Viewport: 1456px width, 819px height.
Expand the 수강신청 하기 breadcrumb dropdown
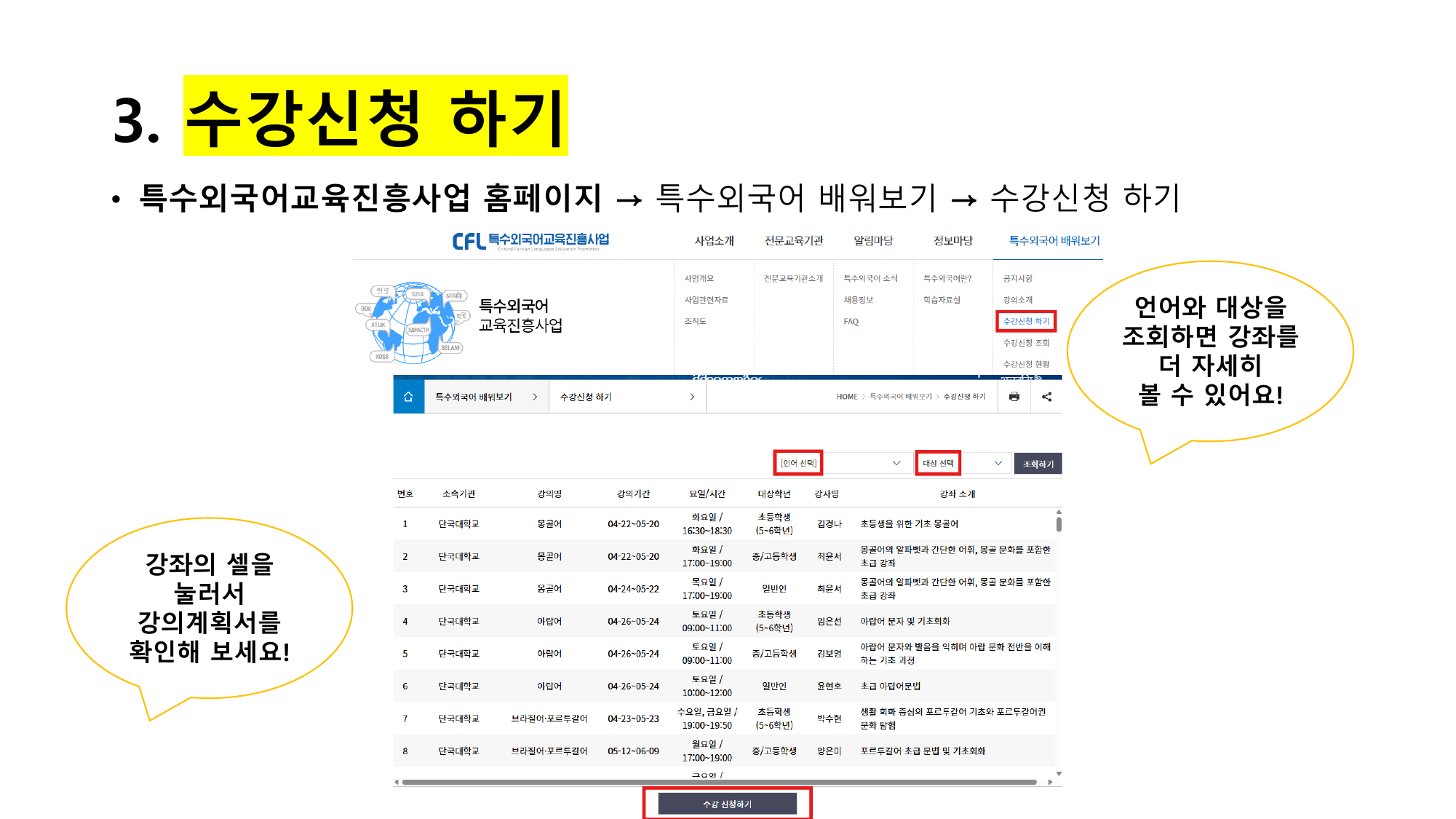coord(626,397)
